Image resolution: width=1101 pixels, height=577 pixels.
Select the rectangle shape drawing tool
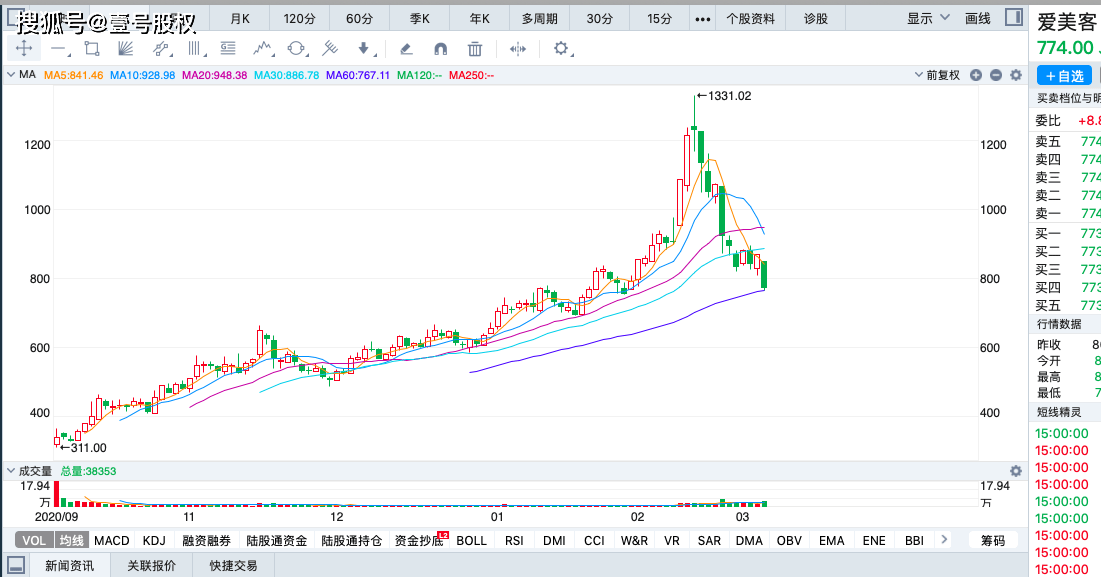92,48
